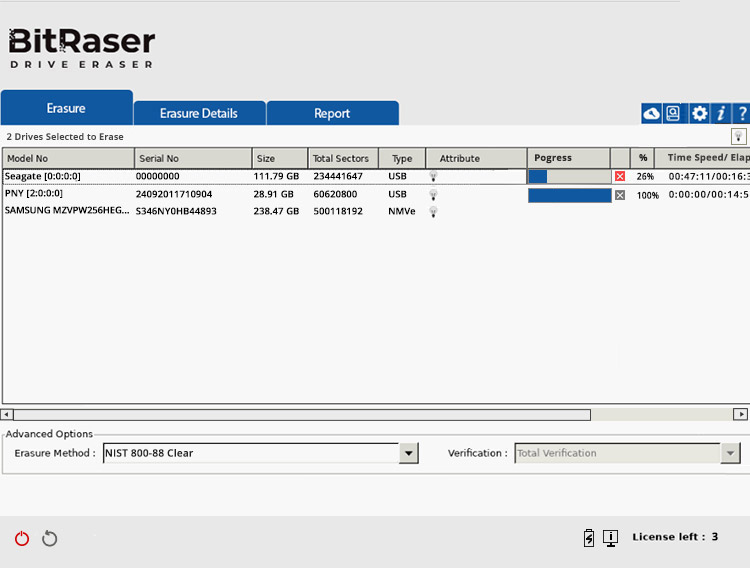Click the lightbulb icon above the table
750x568 pixels.
coord(739,136)
